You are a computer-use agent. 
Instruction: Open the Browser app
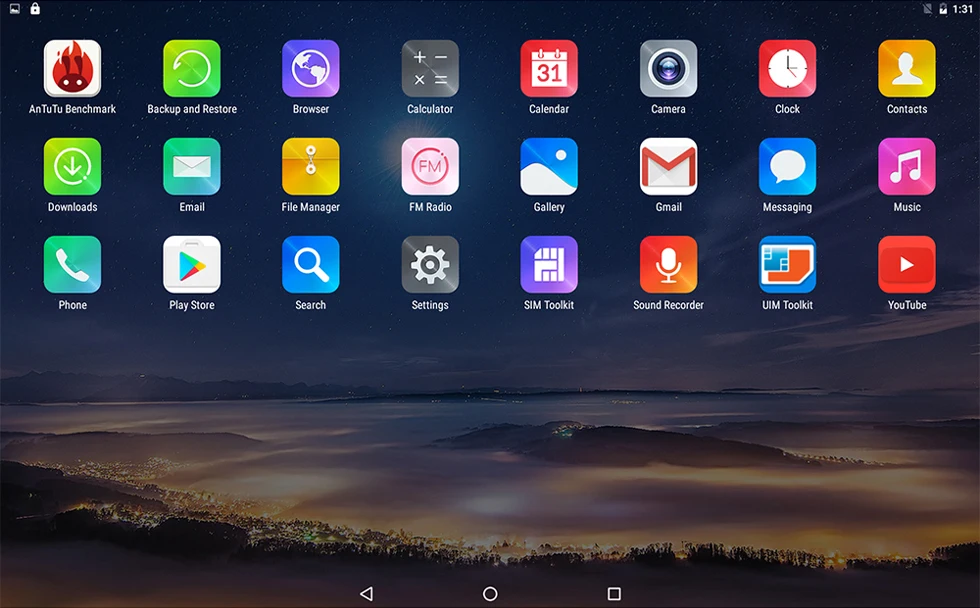[311, 69]
